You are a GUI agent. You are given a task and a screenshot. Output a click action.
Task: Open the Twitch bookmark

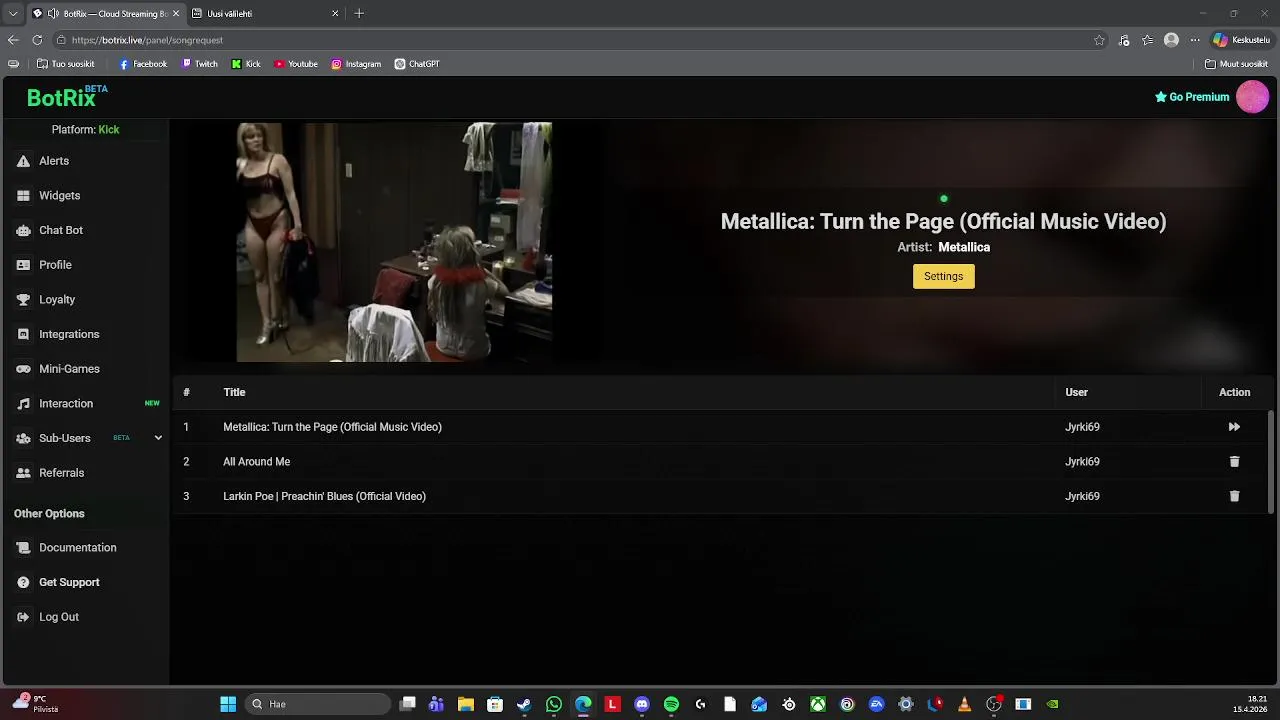199,64
